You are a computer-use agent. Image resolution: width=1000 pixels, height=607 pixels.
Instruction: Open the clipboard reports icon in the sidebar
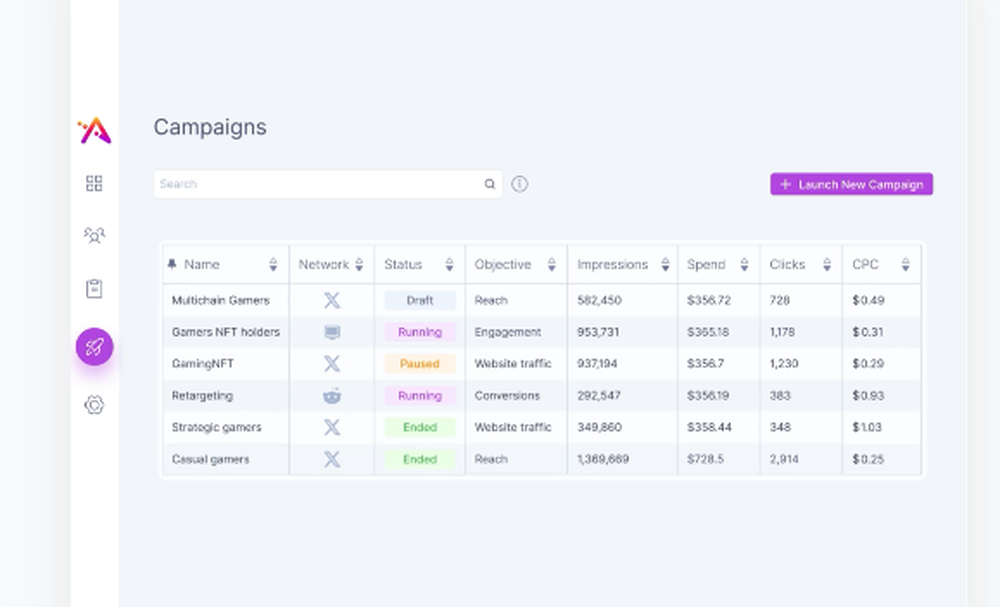tap(94, 287)
